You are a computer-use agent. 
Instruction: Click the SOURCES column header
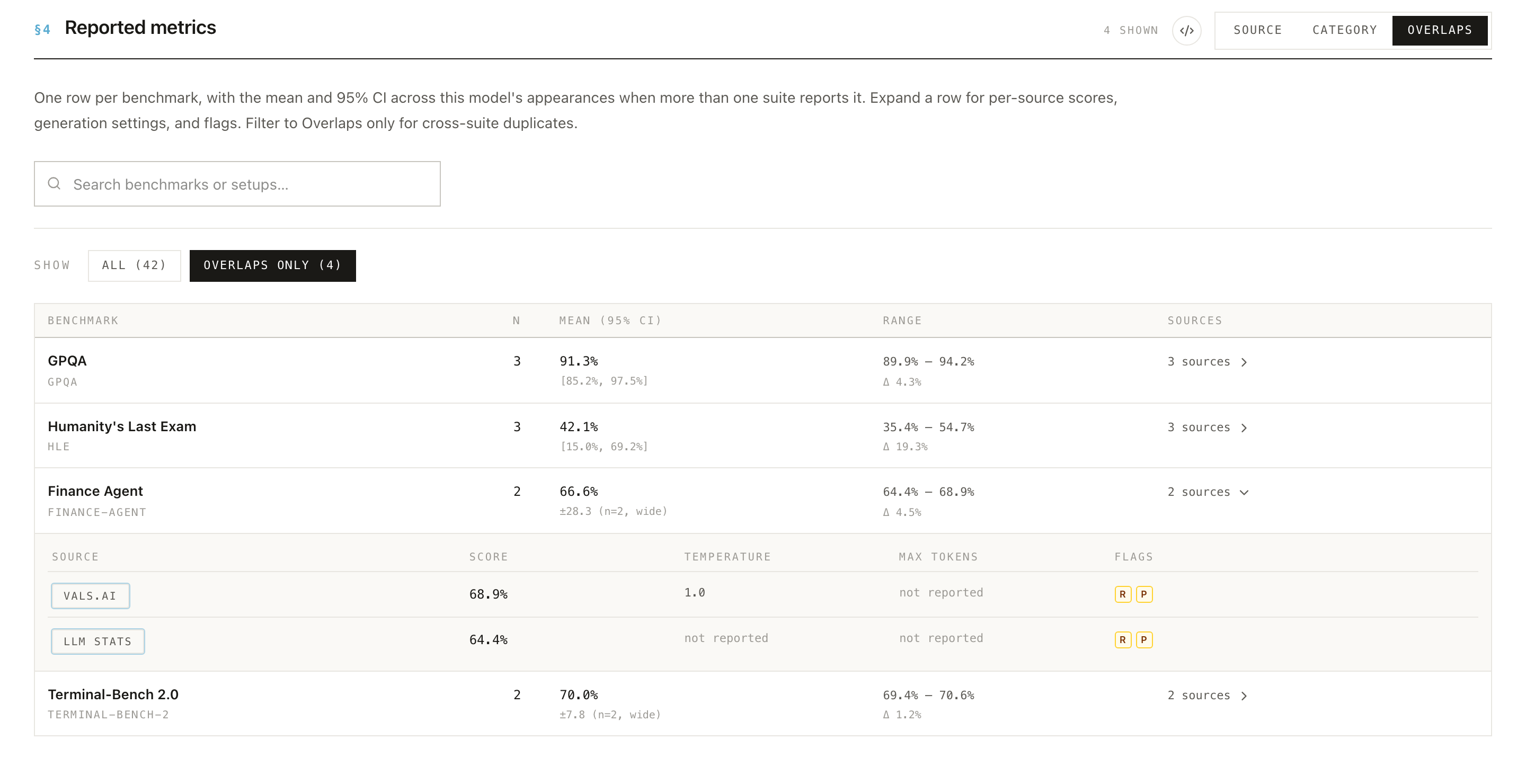pyautogui.click(x=1195, y=320)
